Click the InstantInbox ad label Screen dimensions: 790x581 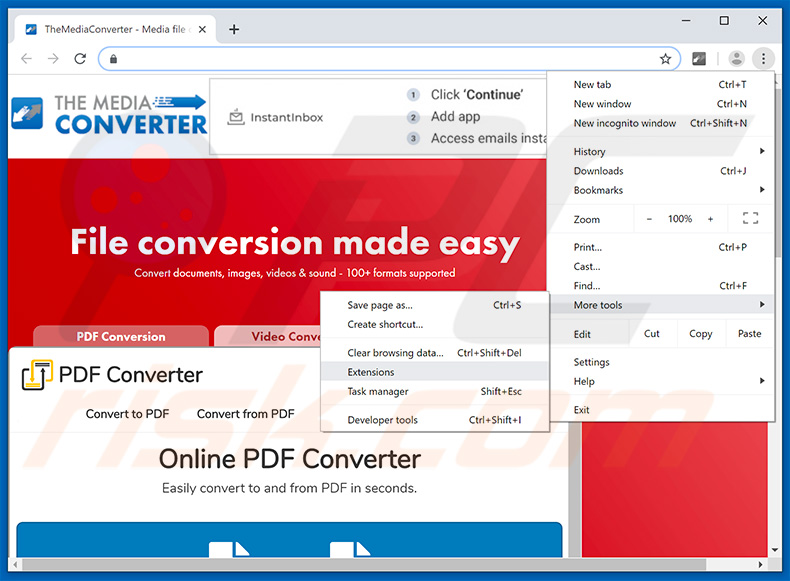coord(287,117)
